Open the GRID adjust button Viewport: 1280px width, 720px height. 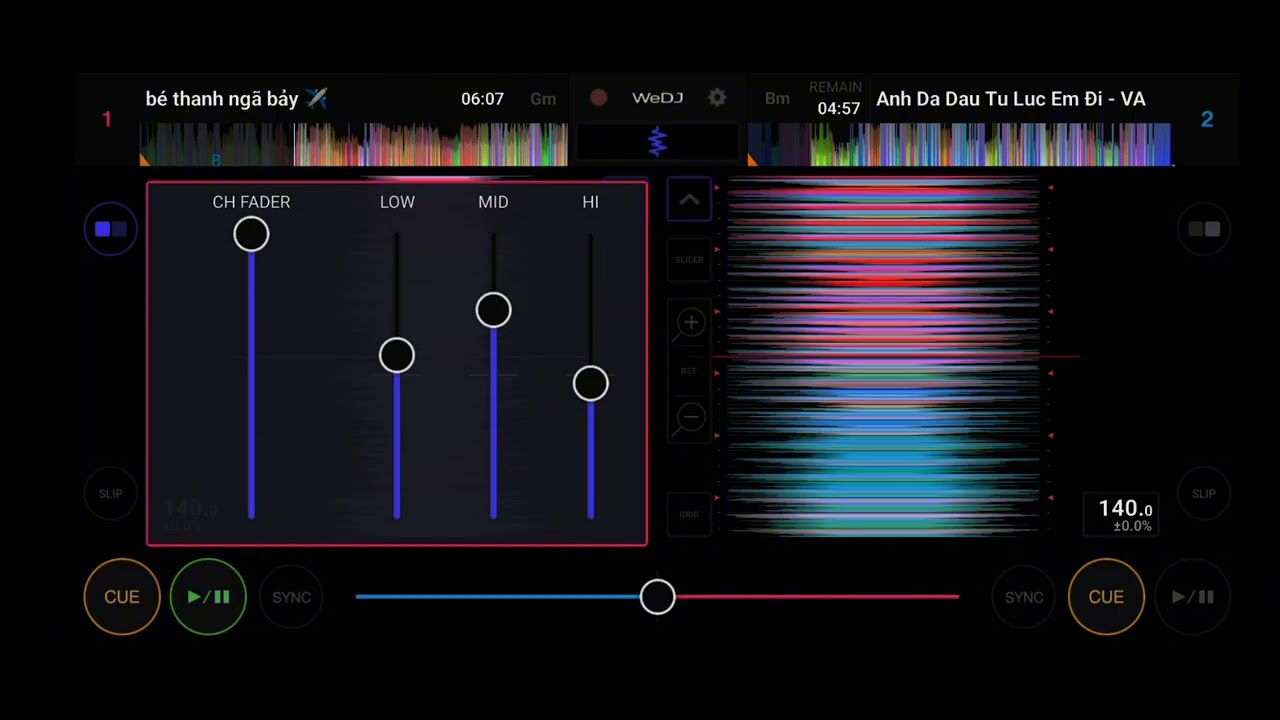689,514
